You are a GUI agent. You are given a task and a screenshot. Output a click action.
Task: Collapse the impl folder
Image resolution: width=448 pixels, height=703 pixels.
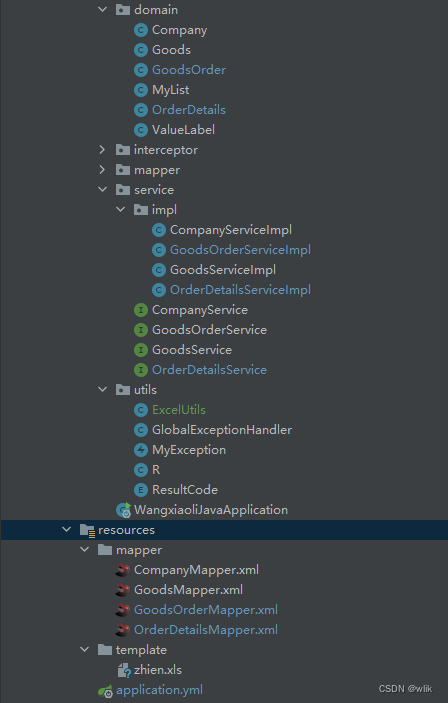pos(121,209)
